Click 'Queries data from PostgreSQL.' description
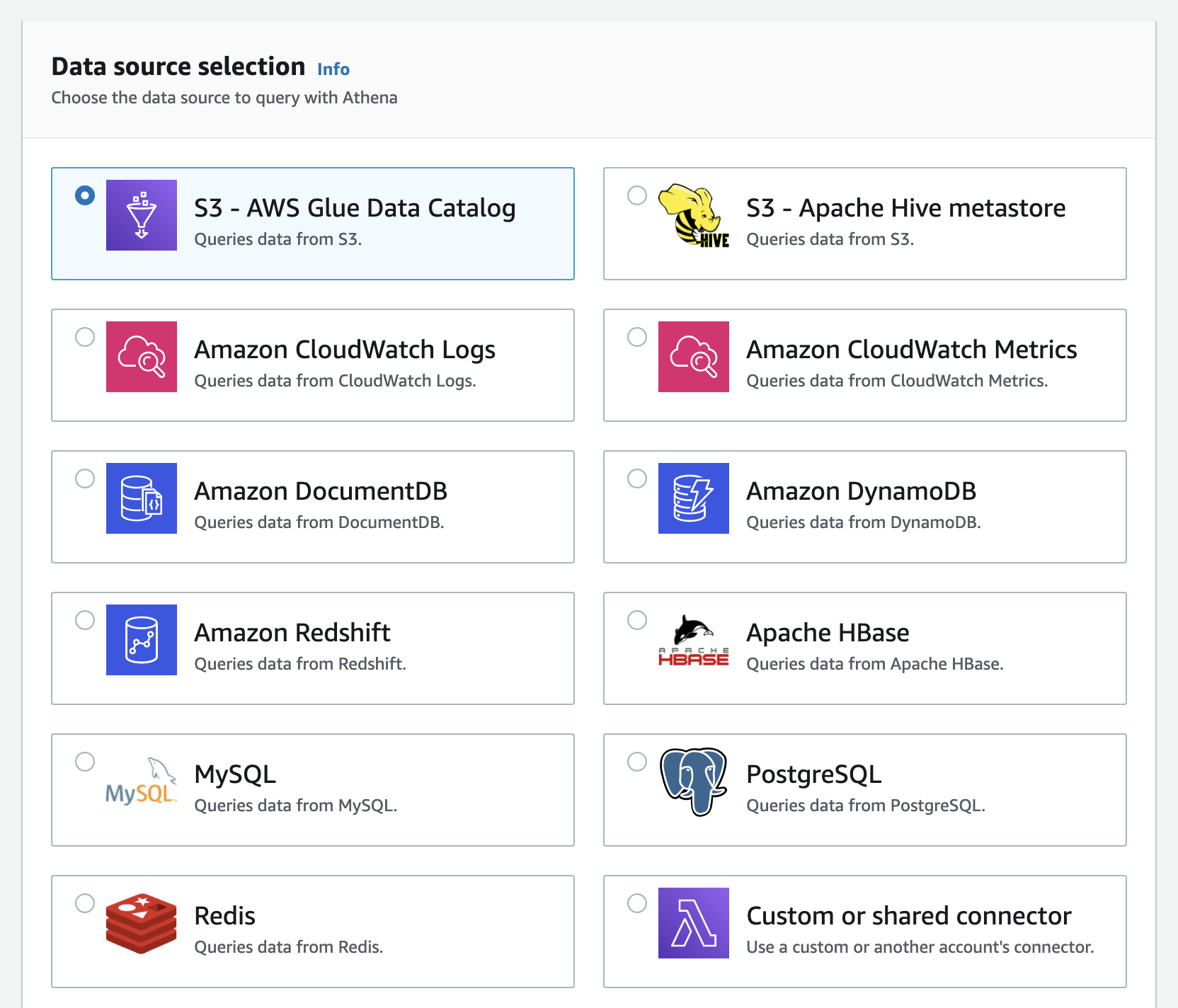Screen dimensions: 1178x1008 866,806
